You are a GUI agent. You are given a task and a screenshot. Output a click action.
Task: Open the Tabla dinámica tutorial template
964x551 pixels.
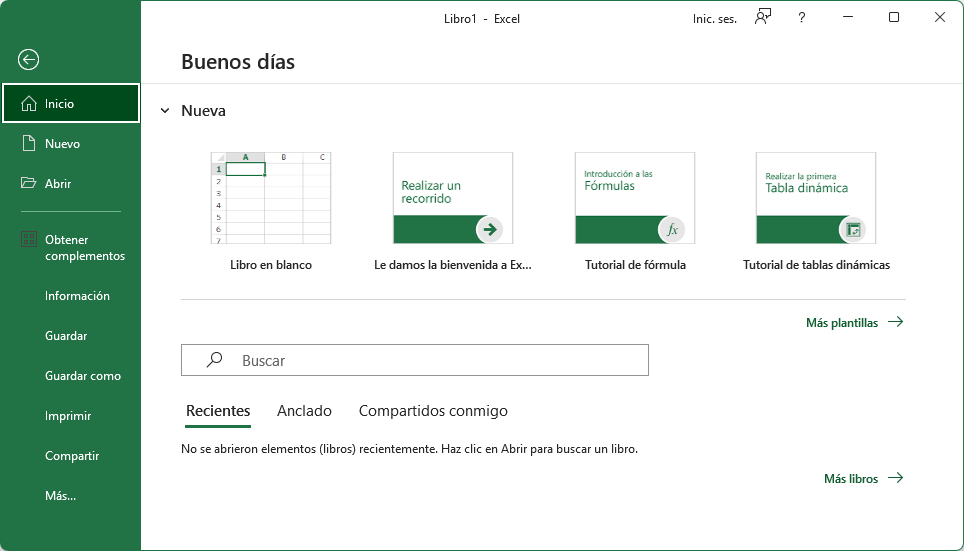[x=816, y=198]
